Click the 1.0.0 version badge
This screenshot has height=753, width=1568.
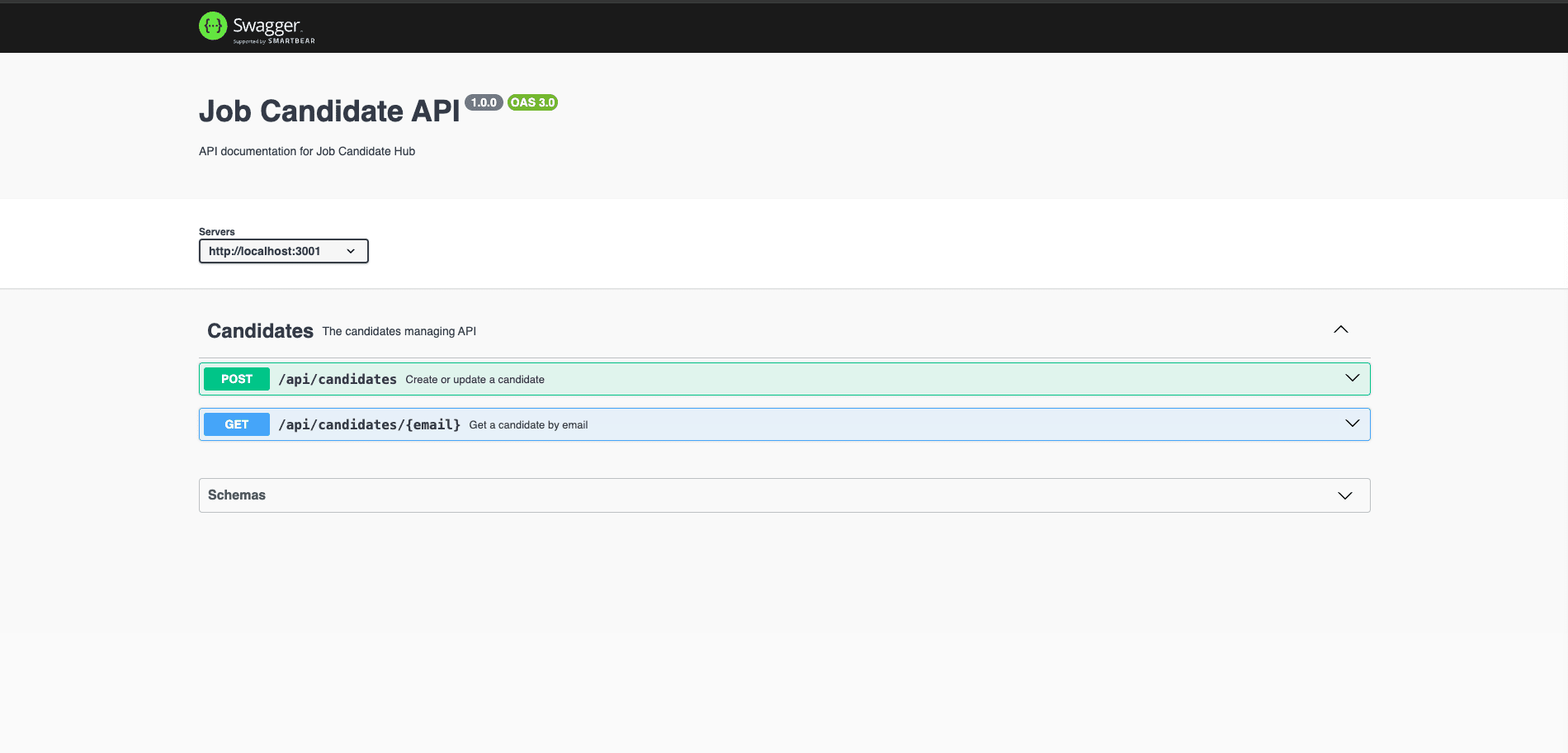484,102
